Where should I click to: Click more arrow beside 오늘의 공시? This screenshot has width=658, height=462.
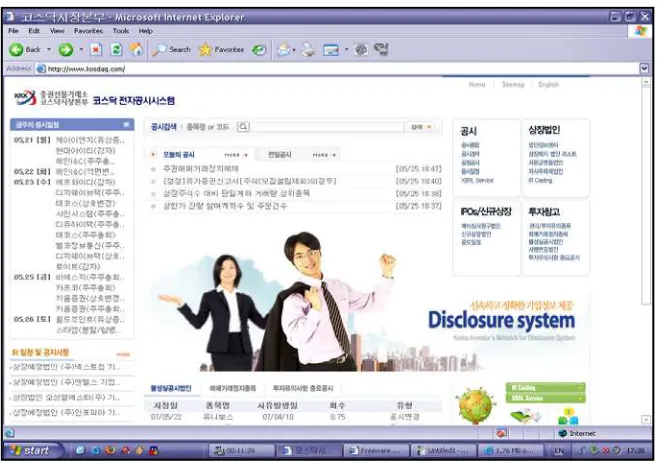tap(236, 155)
